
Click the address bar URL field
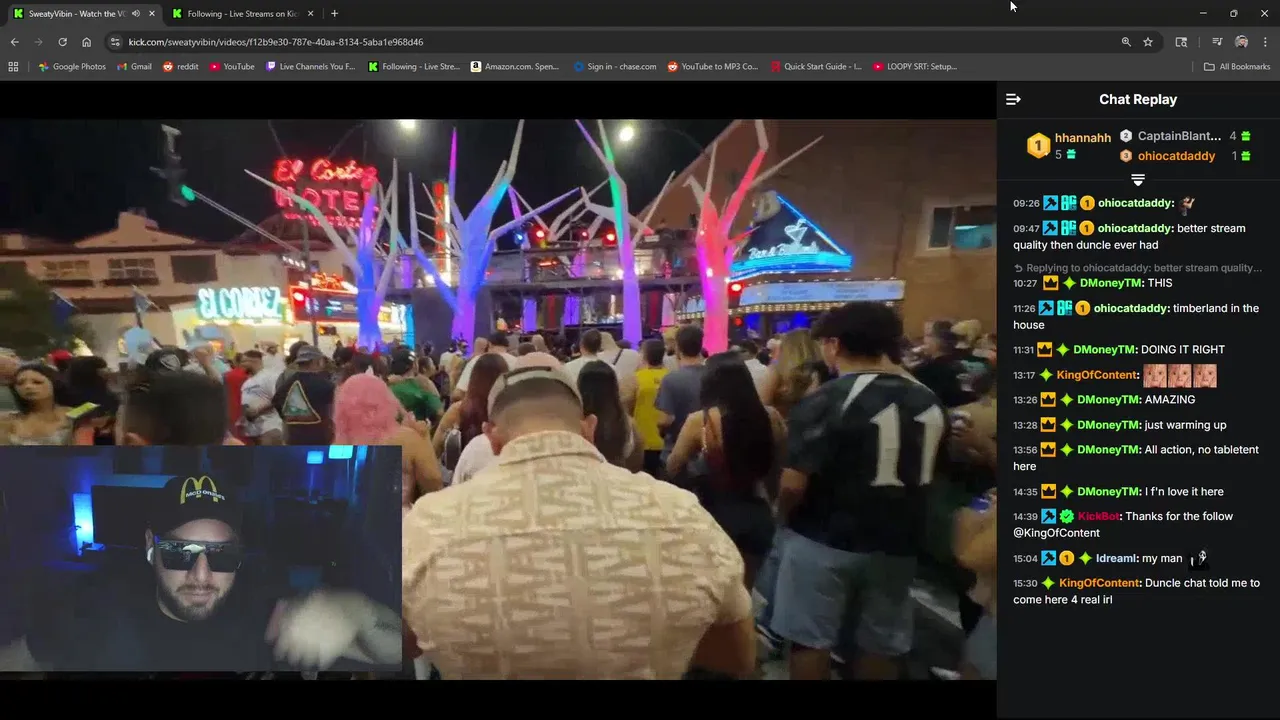click(x=620, y=42)
